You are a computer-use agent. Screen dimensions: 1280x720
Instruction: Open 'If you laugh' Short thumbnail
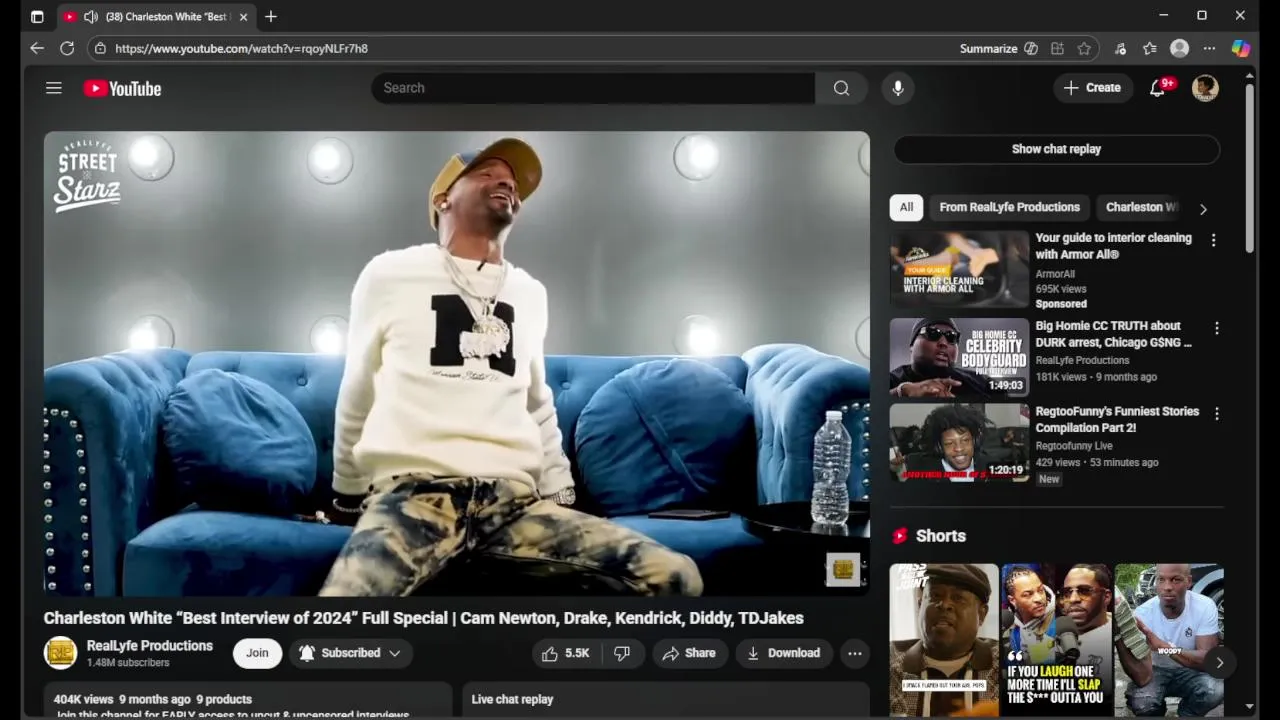tap(1056, 640)
